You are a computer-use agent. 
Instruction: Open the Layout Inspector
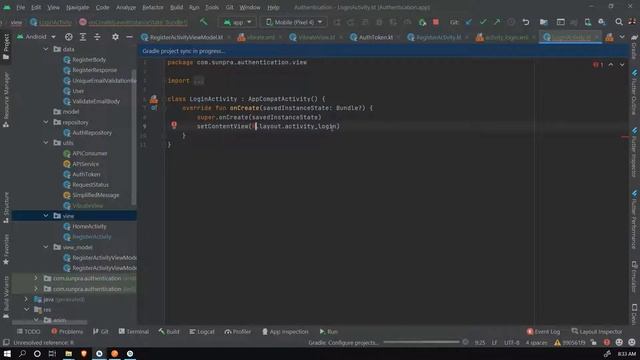point(597,331)
